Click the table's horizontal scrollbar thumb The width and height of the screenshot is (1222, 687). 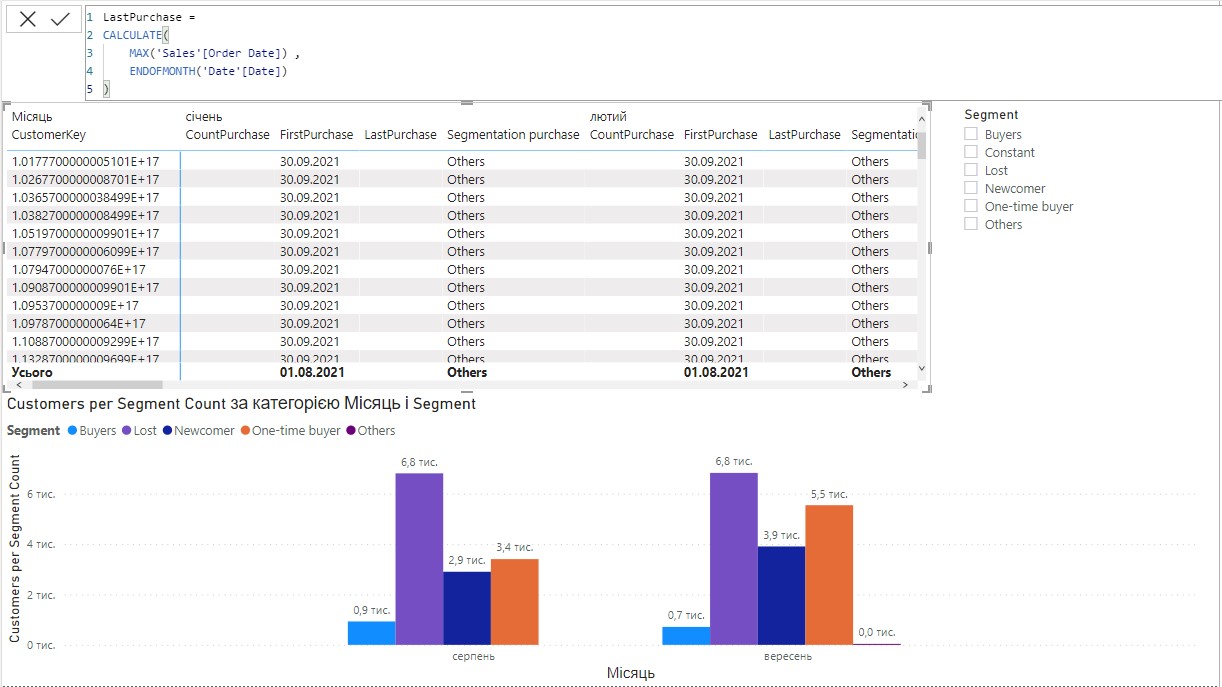click(96, 384)
